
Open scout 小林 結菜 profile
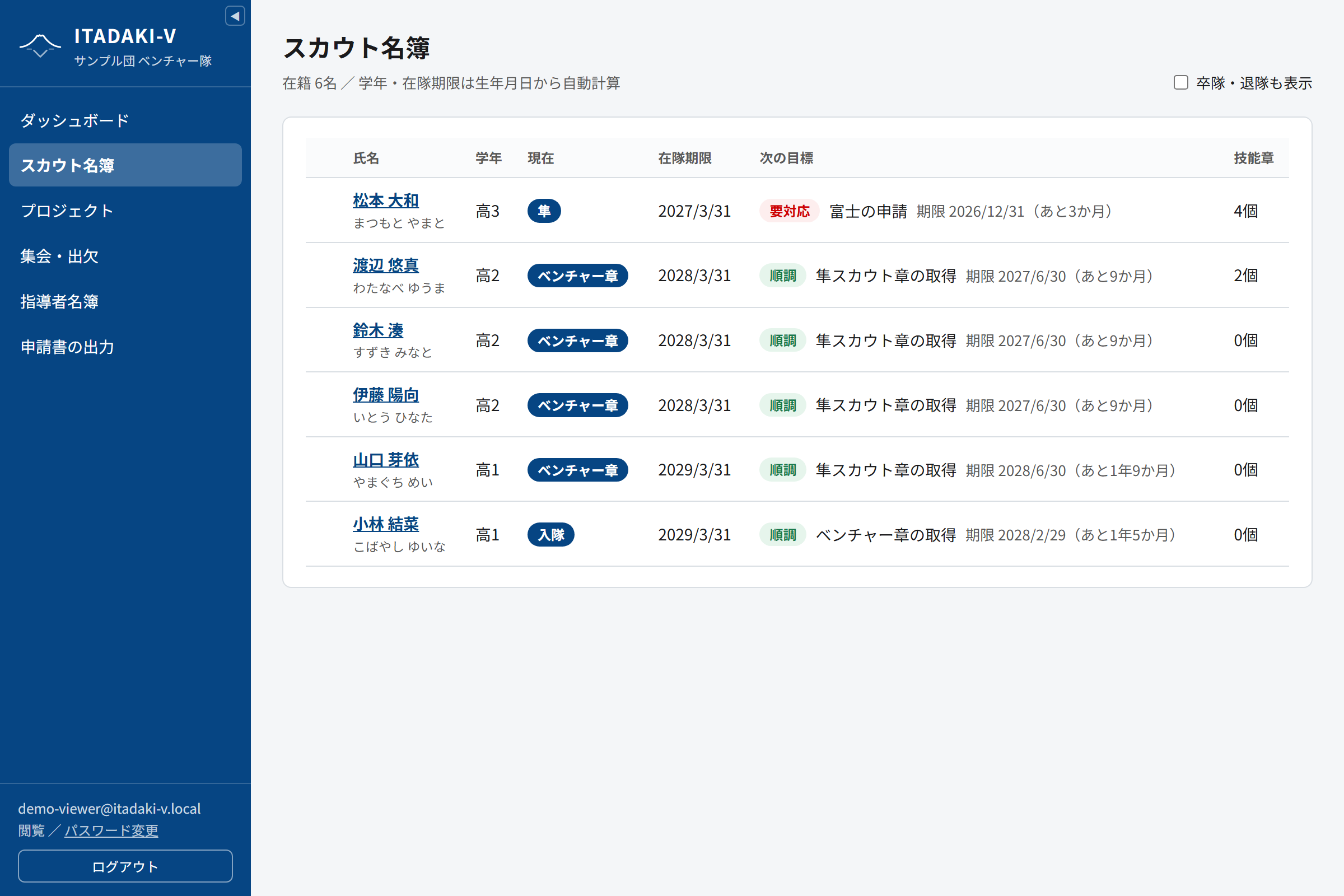click(386, 524)
